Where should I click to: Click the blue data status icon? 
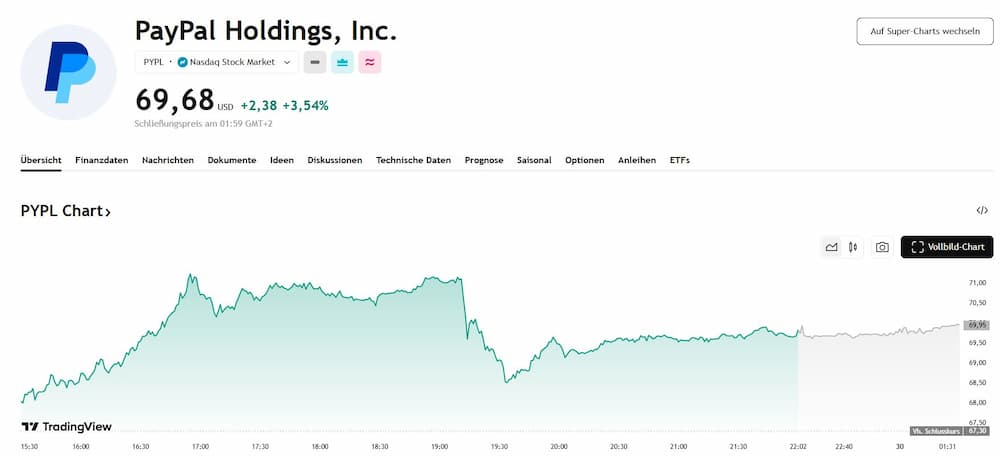pos(342,62)
